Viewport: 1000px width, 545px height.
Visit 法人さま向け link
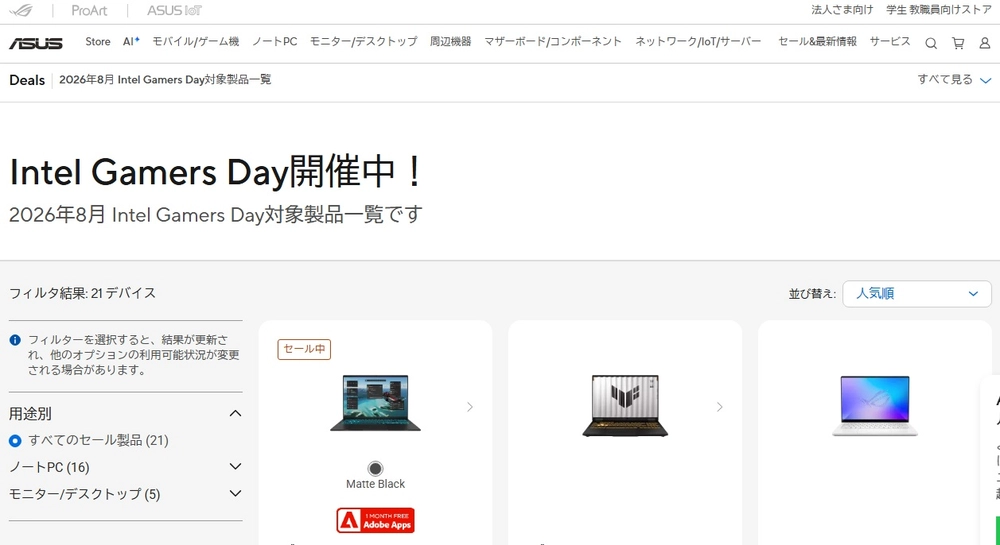(842, 10)
